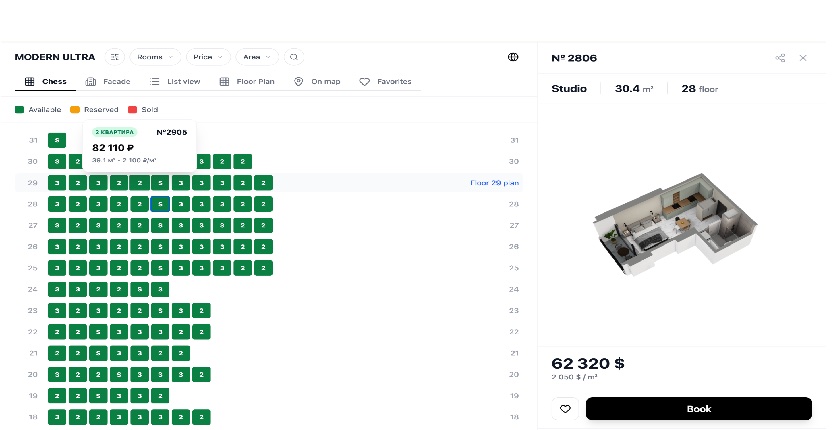This screenshot has height=430, width=840.
Task: Click the MODERN ULTRA project title
Action: click(55, 57)
